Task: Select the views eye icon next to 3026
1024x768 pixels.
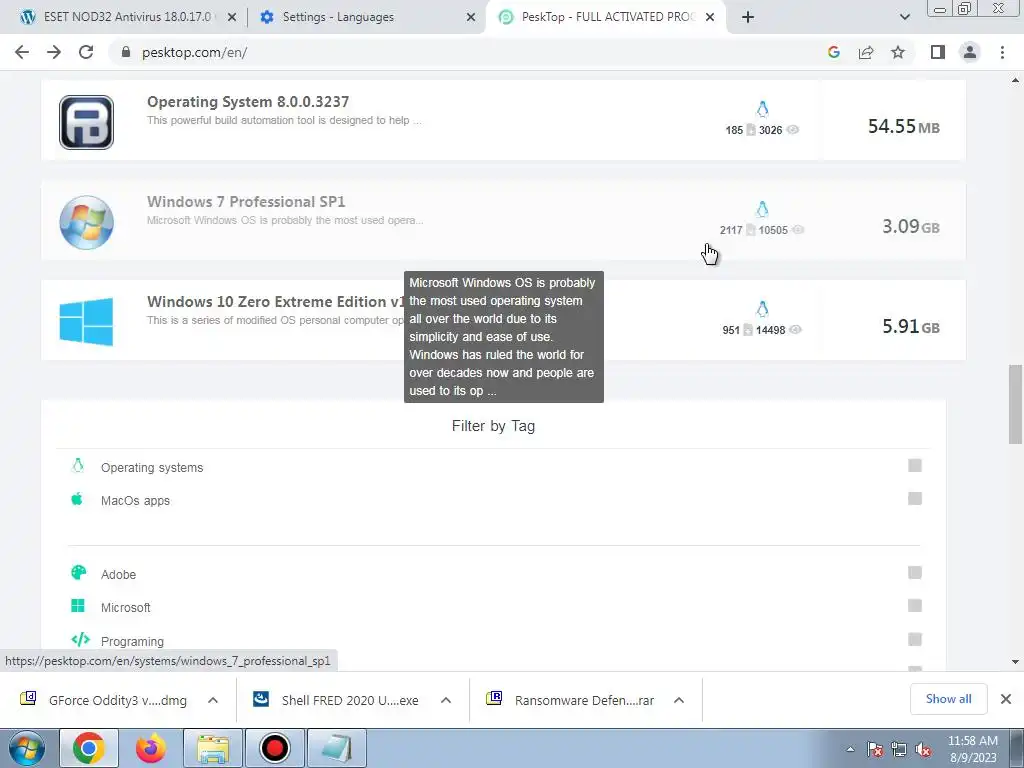Action: (x=792, y=129)
